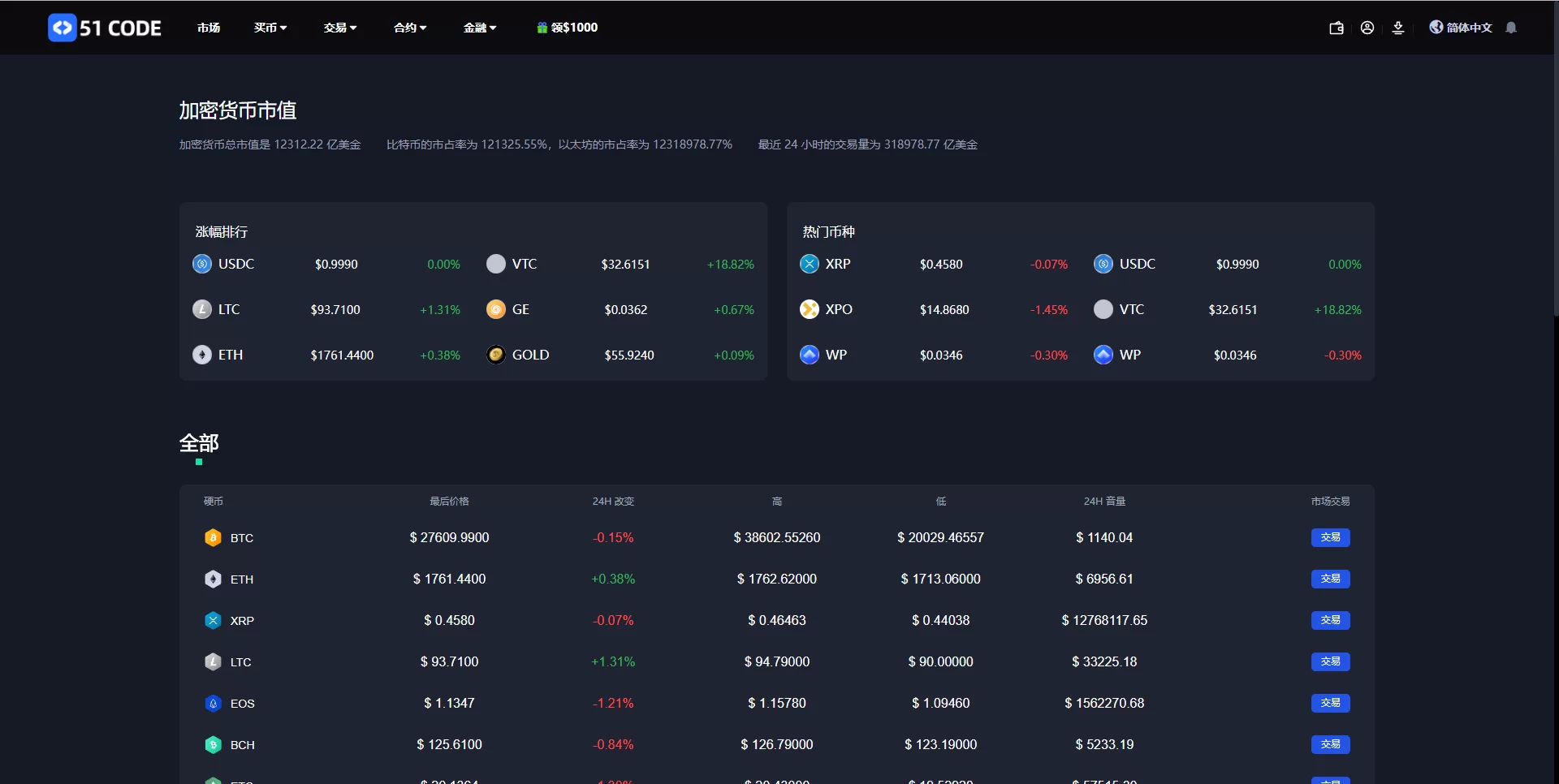Open the notification bell
The image size is (1559, 784).
[x=1511, y=28]
